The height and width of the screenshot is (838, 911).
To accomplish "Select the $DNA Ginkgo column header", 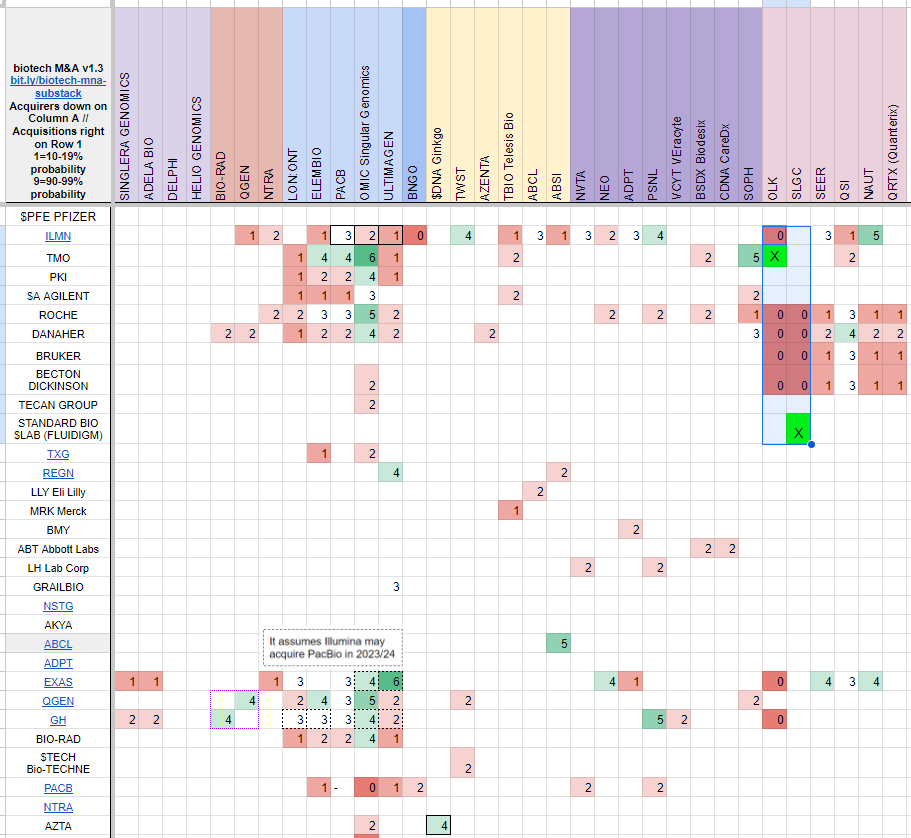I will click(438, 105).
